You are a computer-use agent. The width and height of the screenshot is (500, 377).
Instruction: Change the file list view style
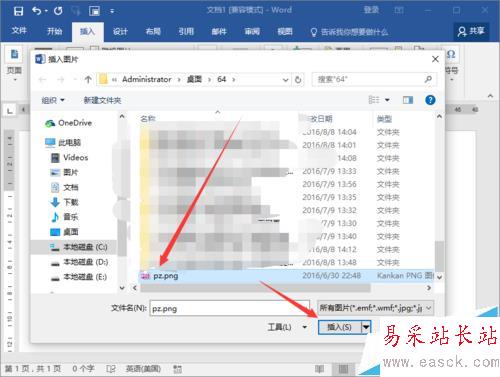pos(374,100)
